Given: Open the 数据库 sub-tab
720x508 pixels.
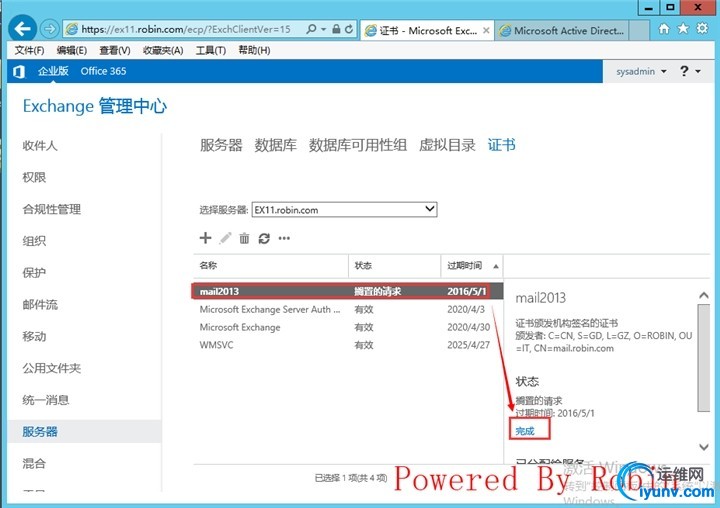Looking at the screenshot, I should coord(276,145).
